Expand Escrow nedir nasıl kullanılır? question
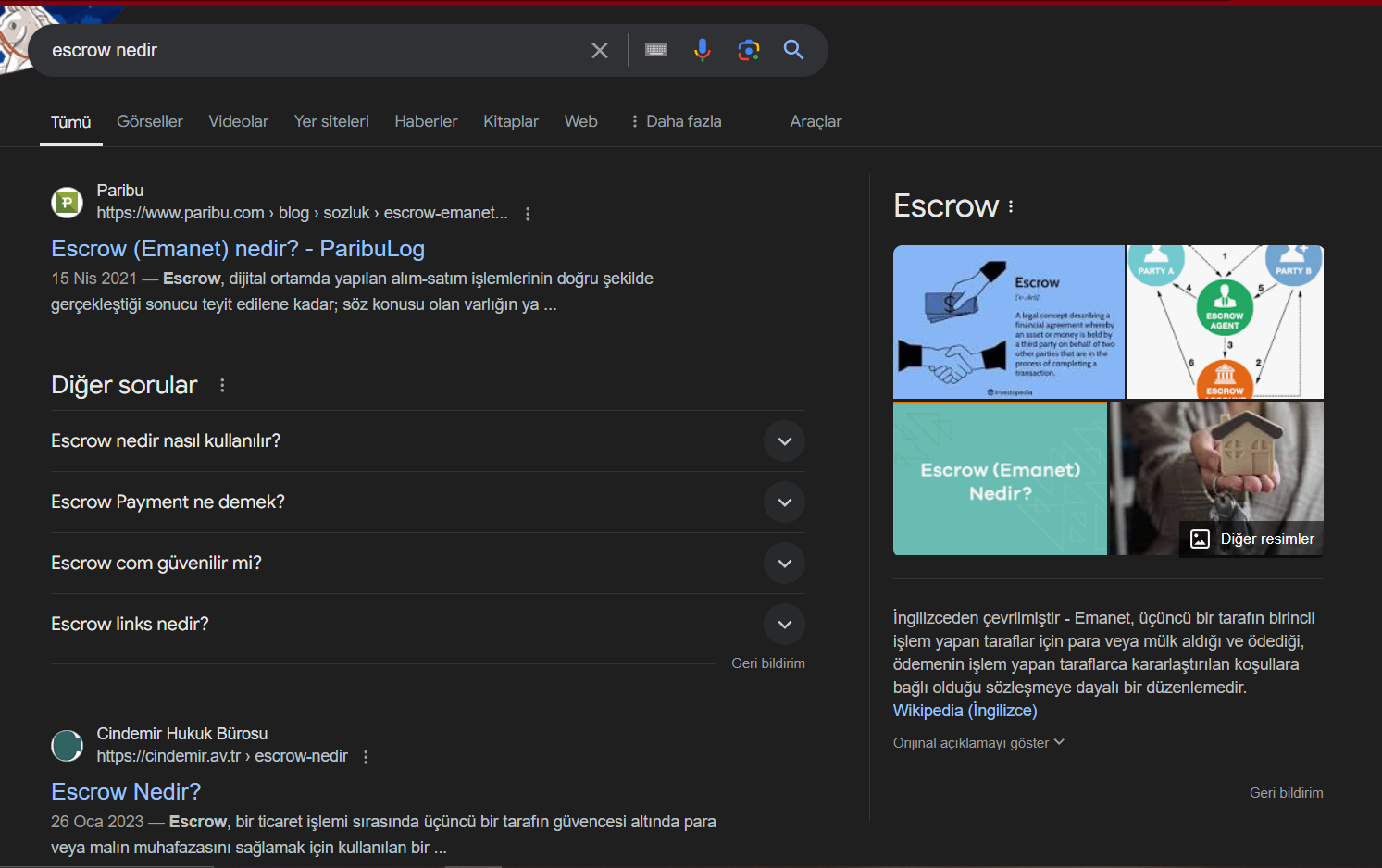The width and height of the screenshot is (1382, 868). [428, 441]
